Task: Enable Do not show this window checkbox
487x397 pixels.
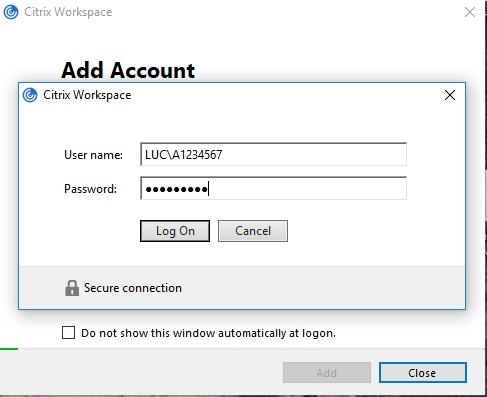Action: [x=68, y=332]
